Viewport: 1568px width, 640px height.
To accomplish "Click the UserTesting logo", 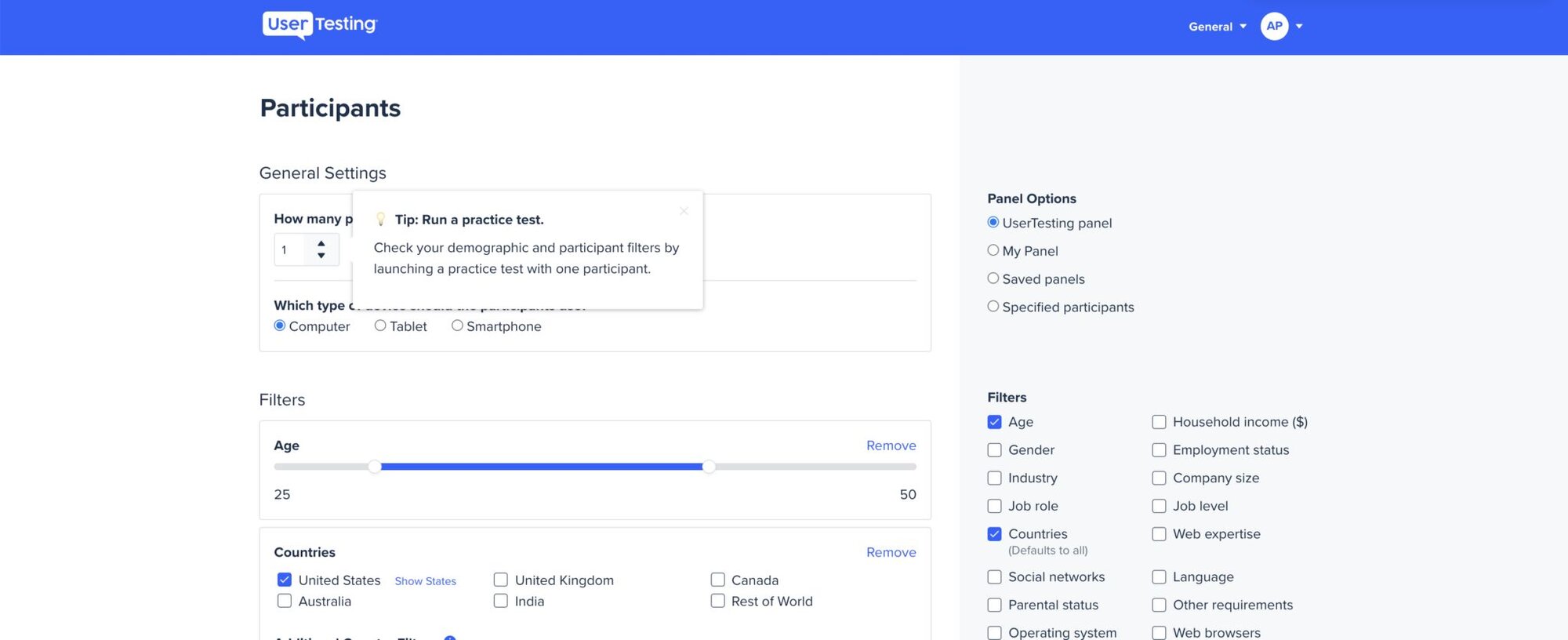I will point(320,25).
